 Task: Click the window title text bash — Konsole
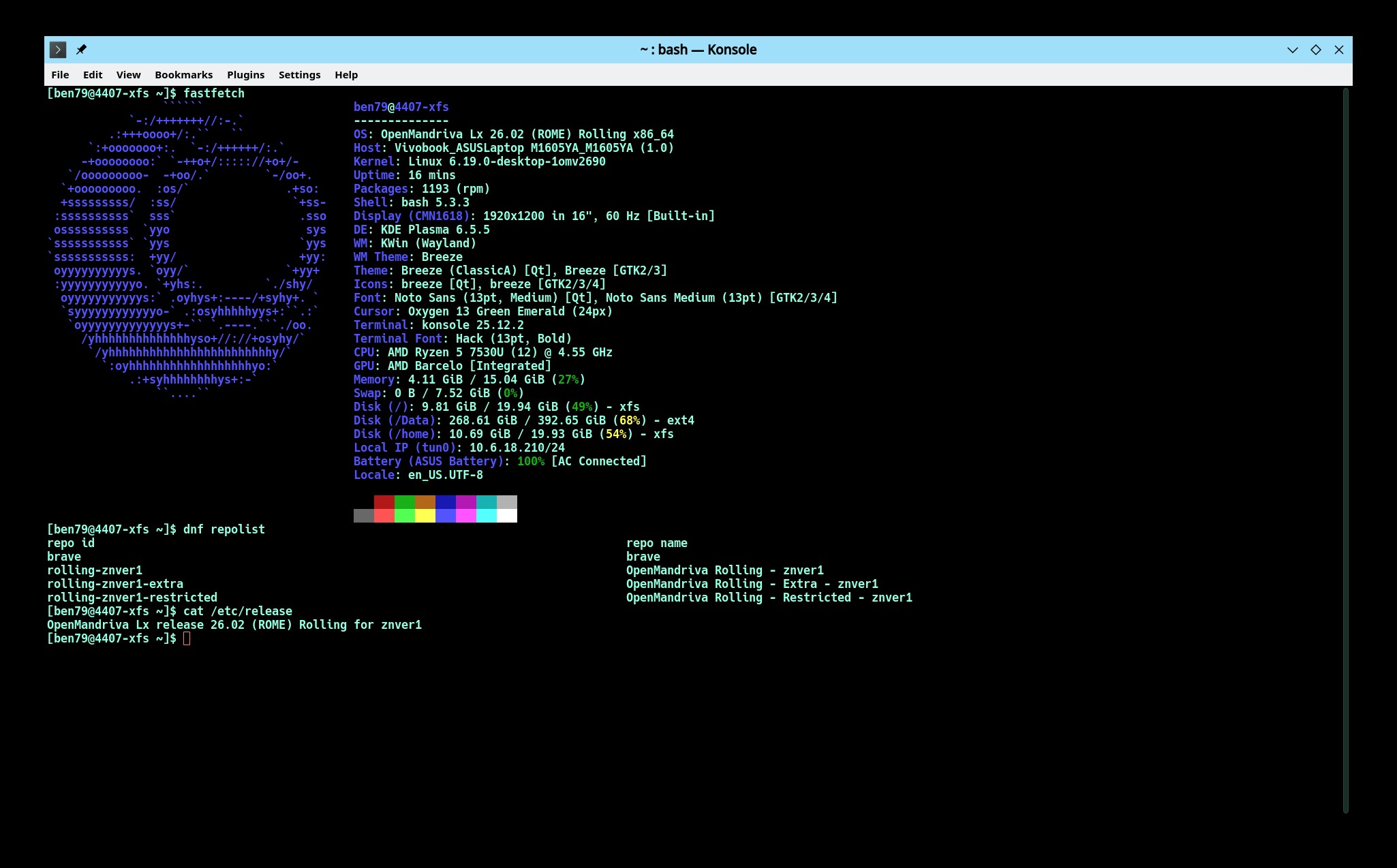[698, 50]
